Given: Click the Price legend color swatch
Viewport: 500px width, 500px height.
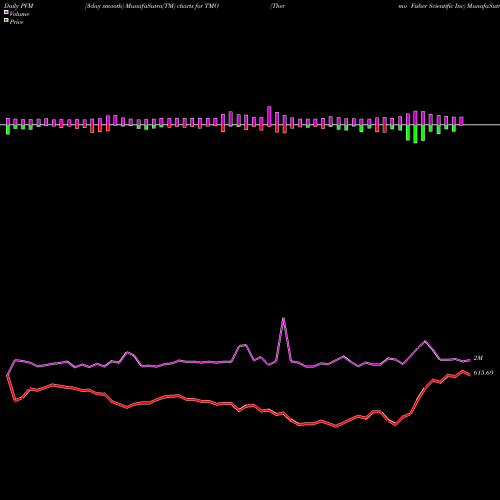Looking at the screenshot, I should coord(6,21).
